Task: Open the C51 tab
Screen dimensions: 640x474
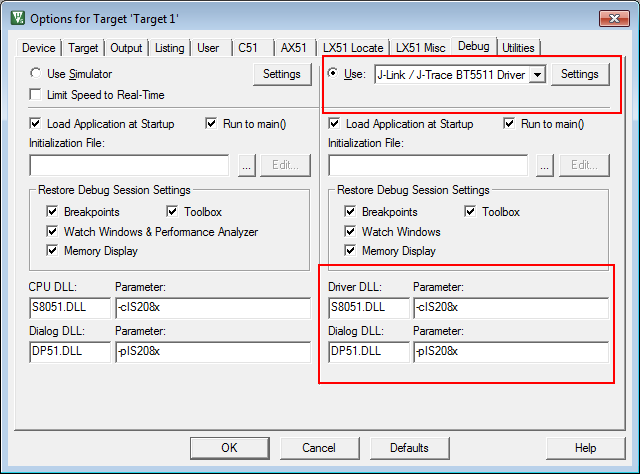Action: 249,47
